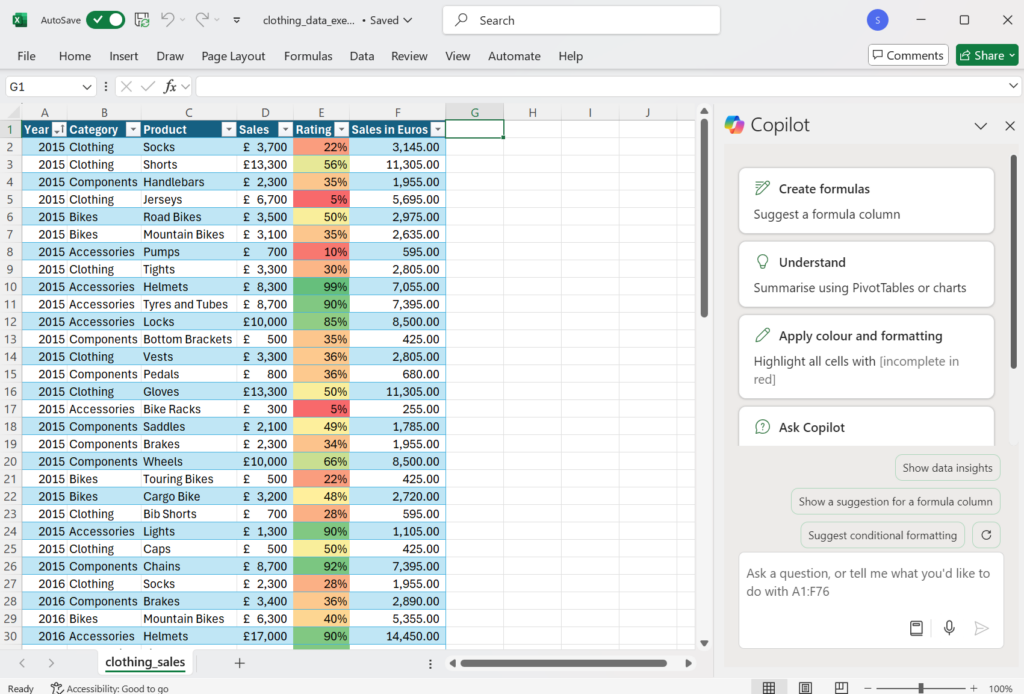1024x694 pixels.
Task: Add a new sheet with plus icon
Action: 239,663
